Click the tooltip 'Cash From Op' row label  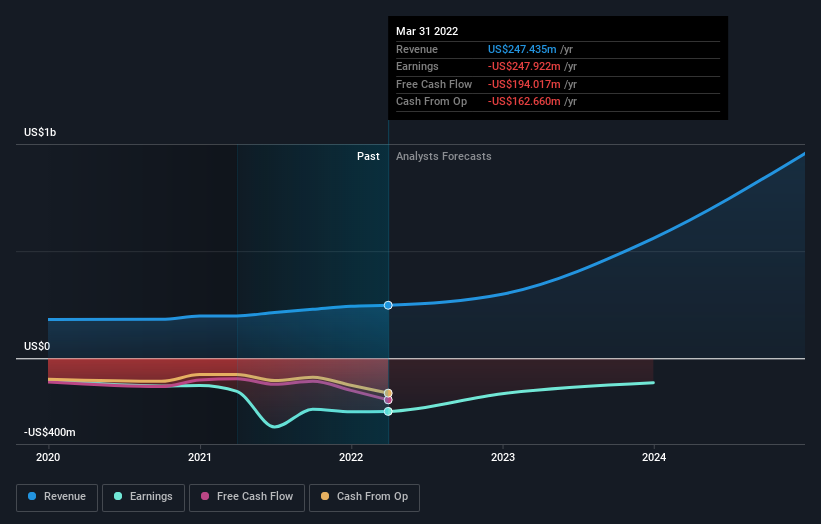[431, 102]
